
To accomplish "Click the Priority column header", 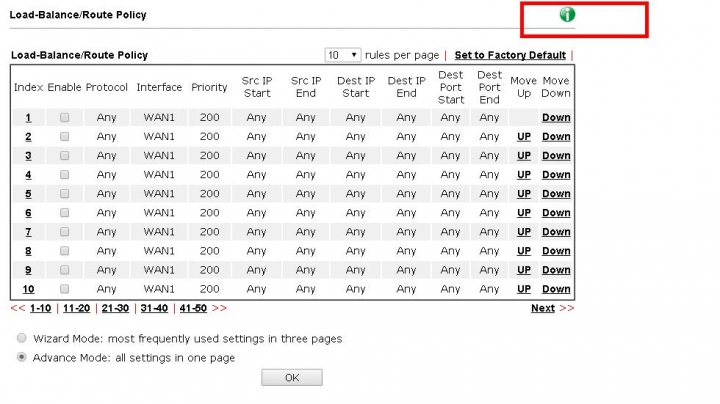I will click(209, 87).
